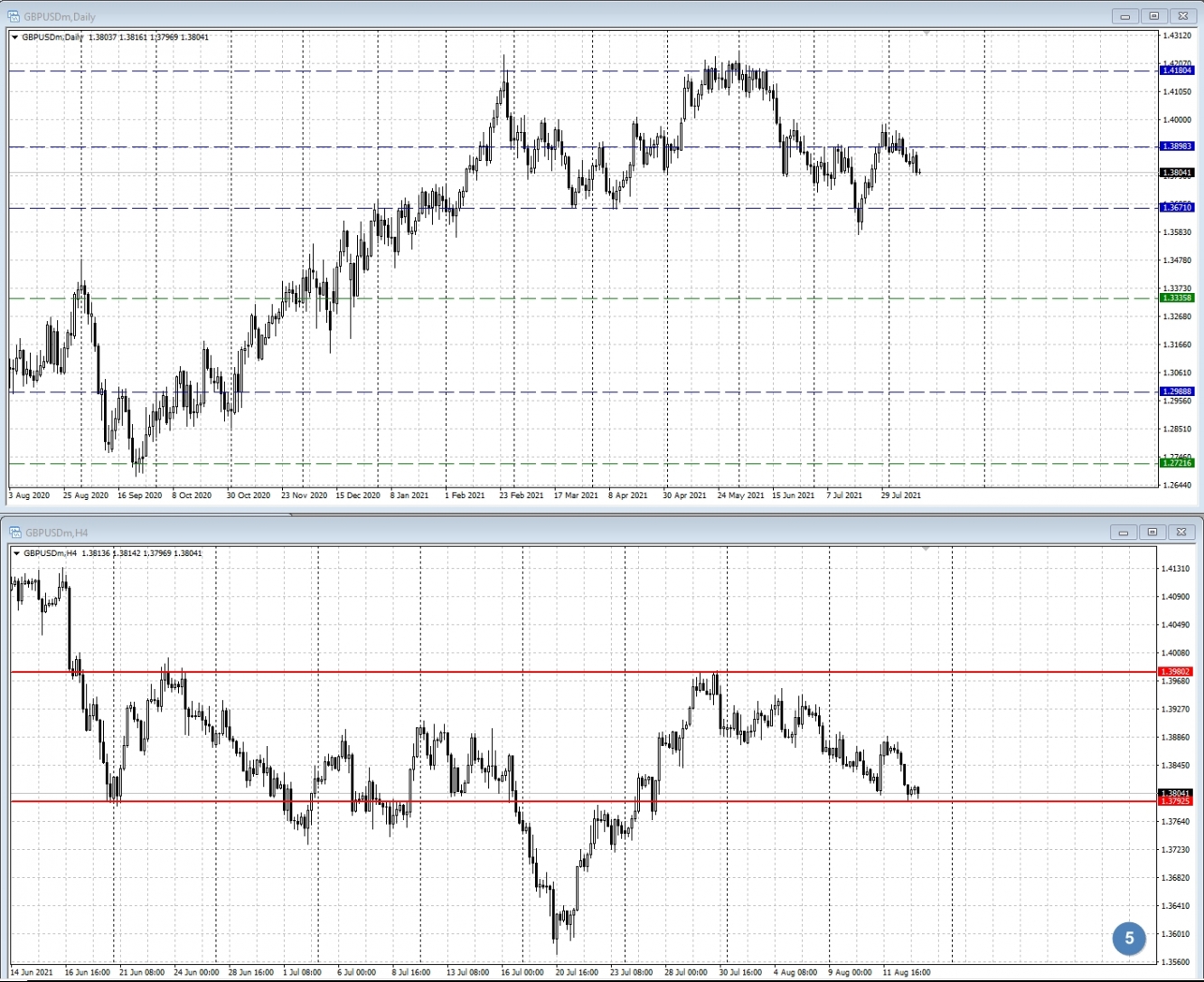Click the 29 Jul 2021 date on Daily time axis

tap(901, 496)
